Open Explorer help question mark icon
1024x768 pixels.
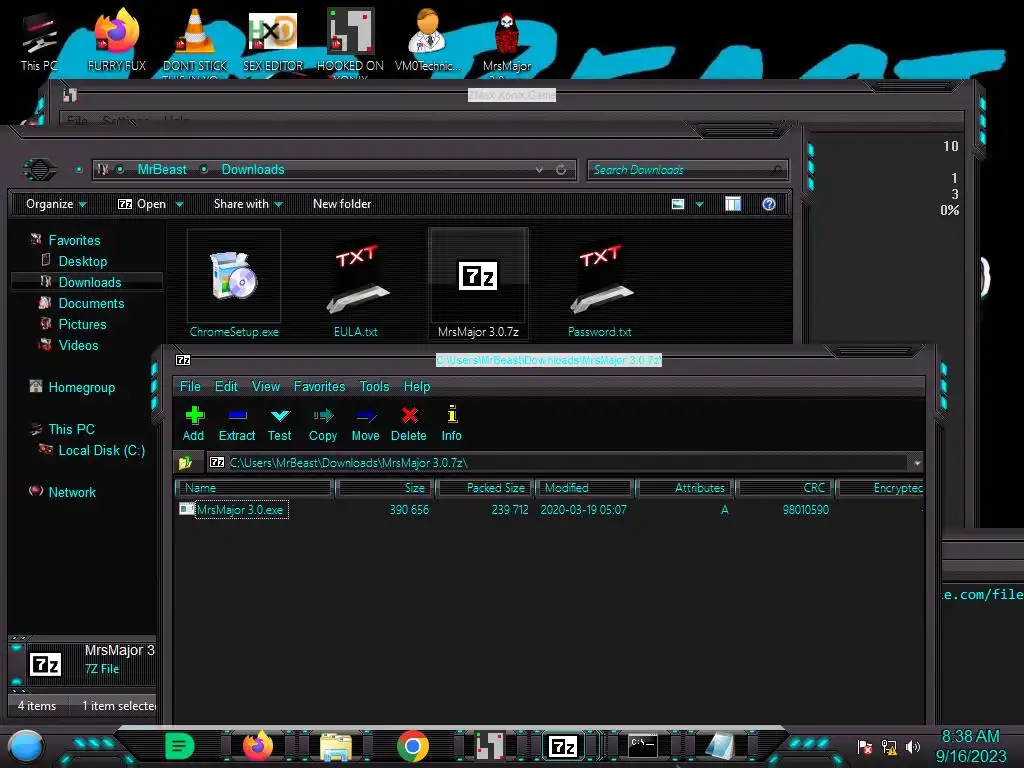pos(769,204)
